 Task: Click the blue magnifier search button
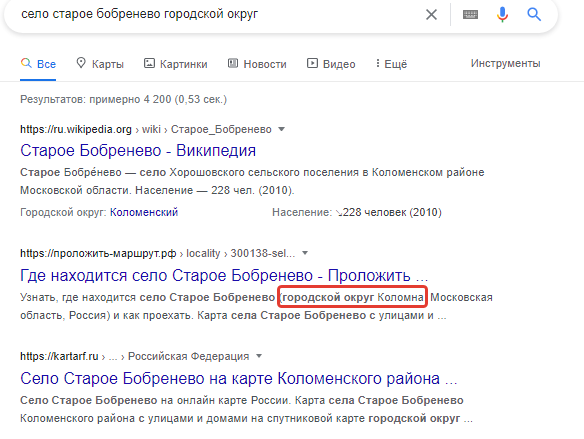pos(534,15)
